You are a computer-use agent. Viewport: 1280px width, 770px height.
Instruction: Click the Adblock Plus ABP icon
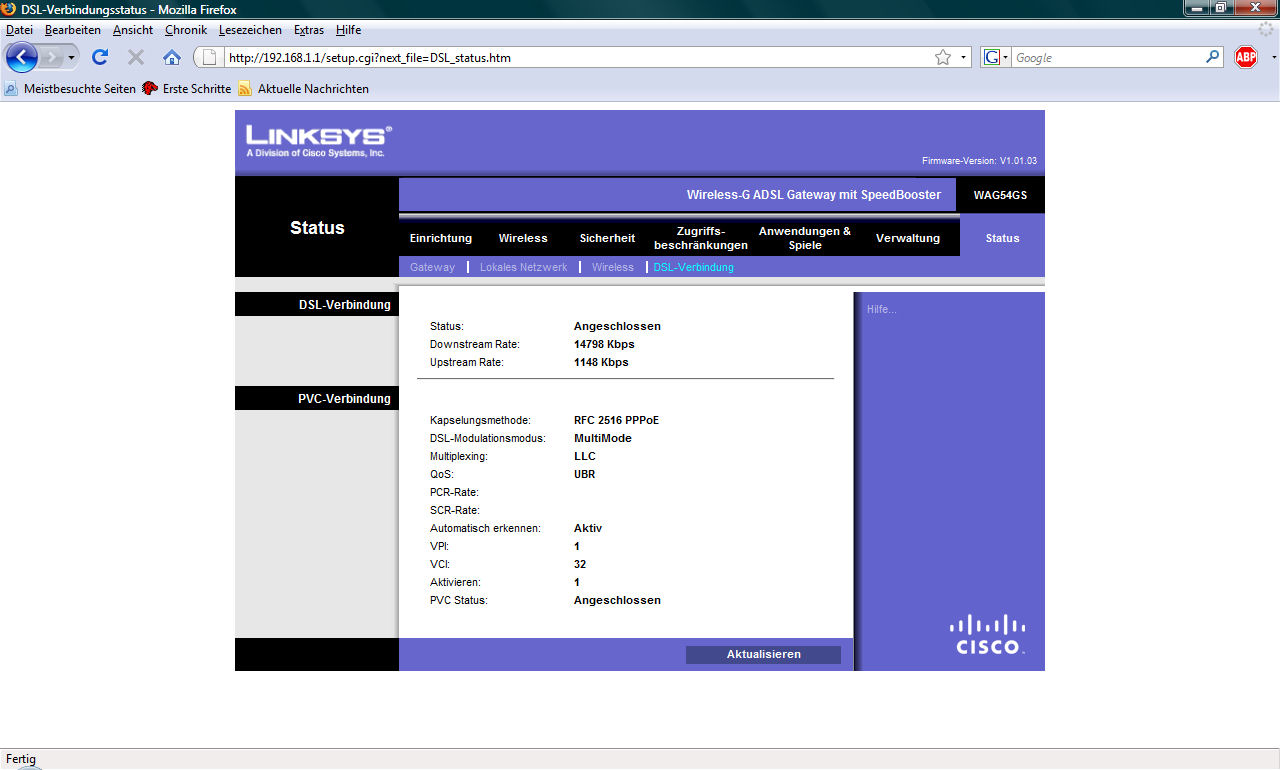(1245, 58)
